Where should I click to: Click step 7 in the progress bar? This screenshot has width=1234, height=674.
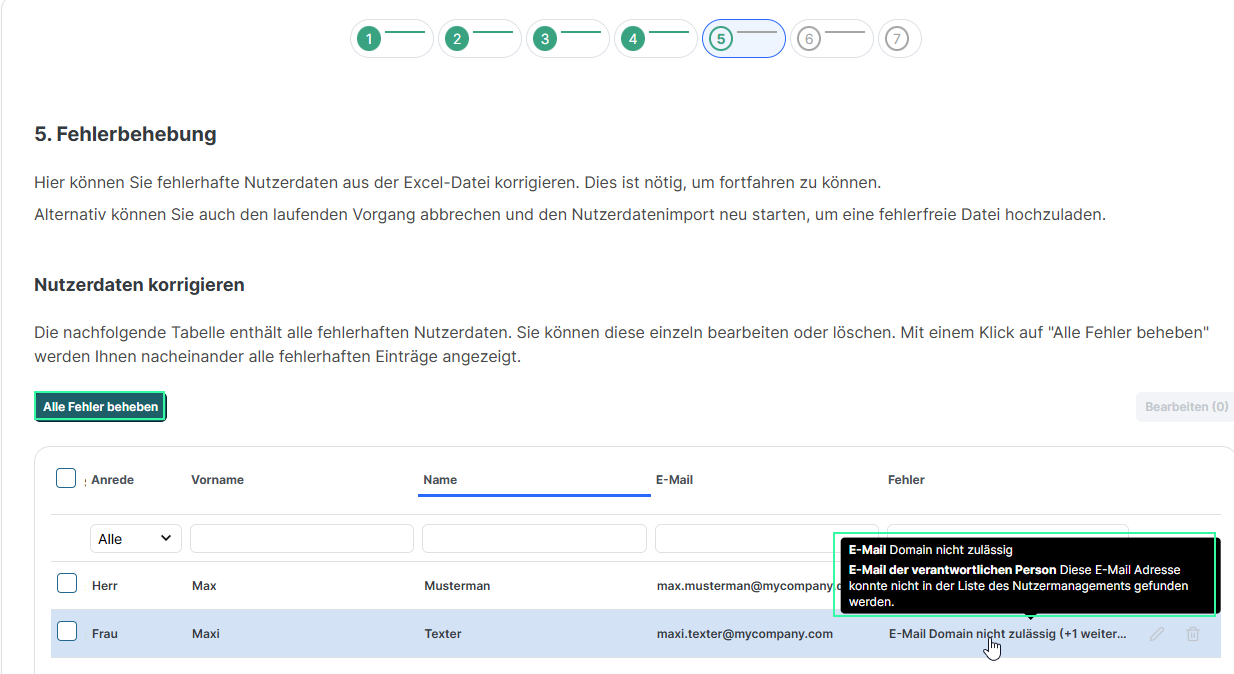point(897,39)
